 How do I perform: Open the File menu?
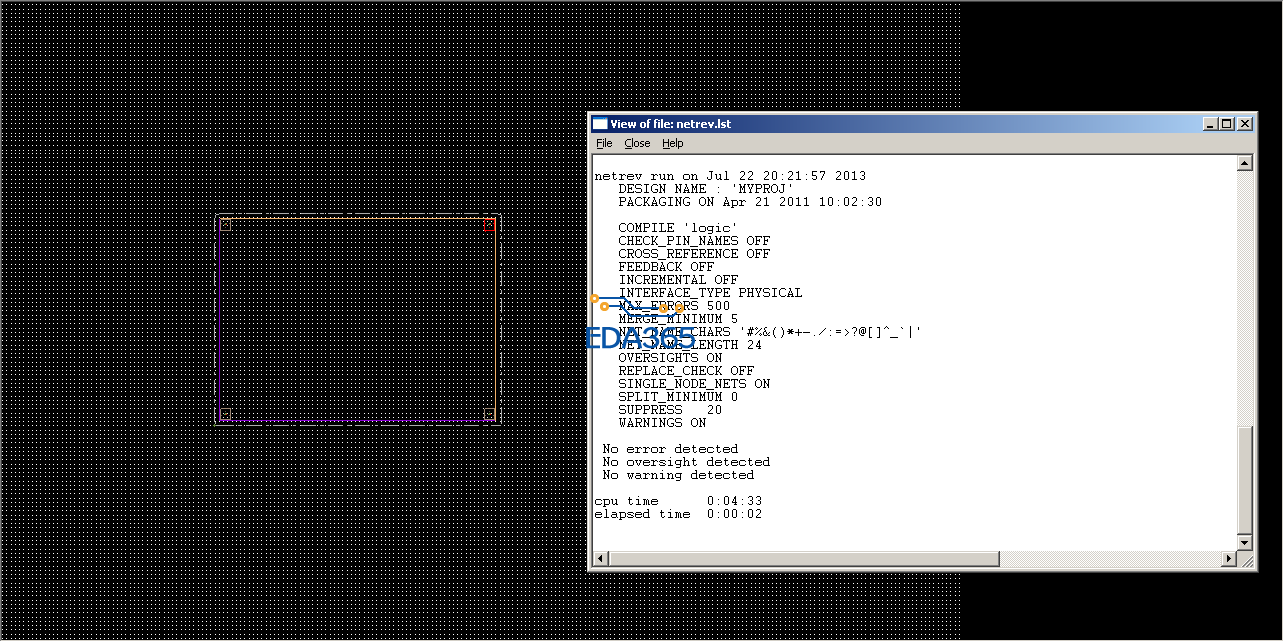click(x=604, y=144)
